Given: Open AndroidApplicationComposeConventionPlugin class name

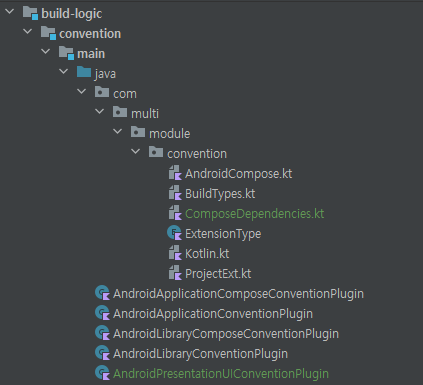Looking at the screenshot, I should click(238, 294).
